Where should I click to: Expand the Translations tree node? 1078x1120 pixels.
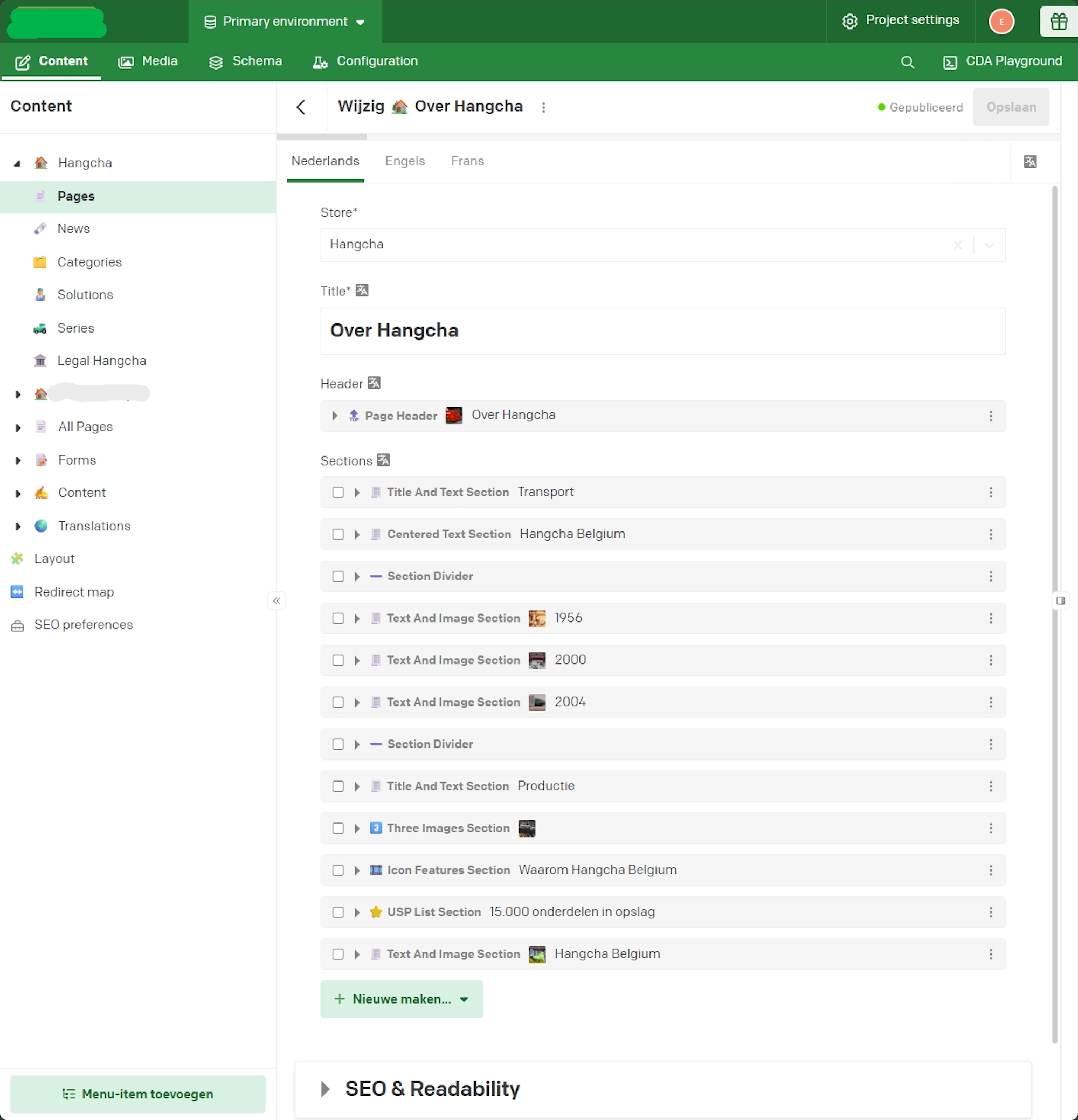[18, 526]
